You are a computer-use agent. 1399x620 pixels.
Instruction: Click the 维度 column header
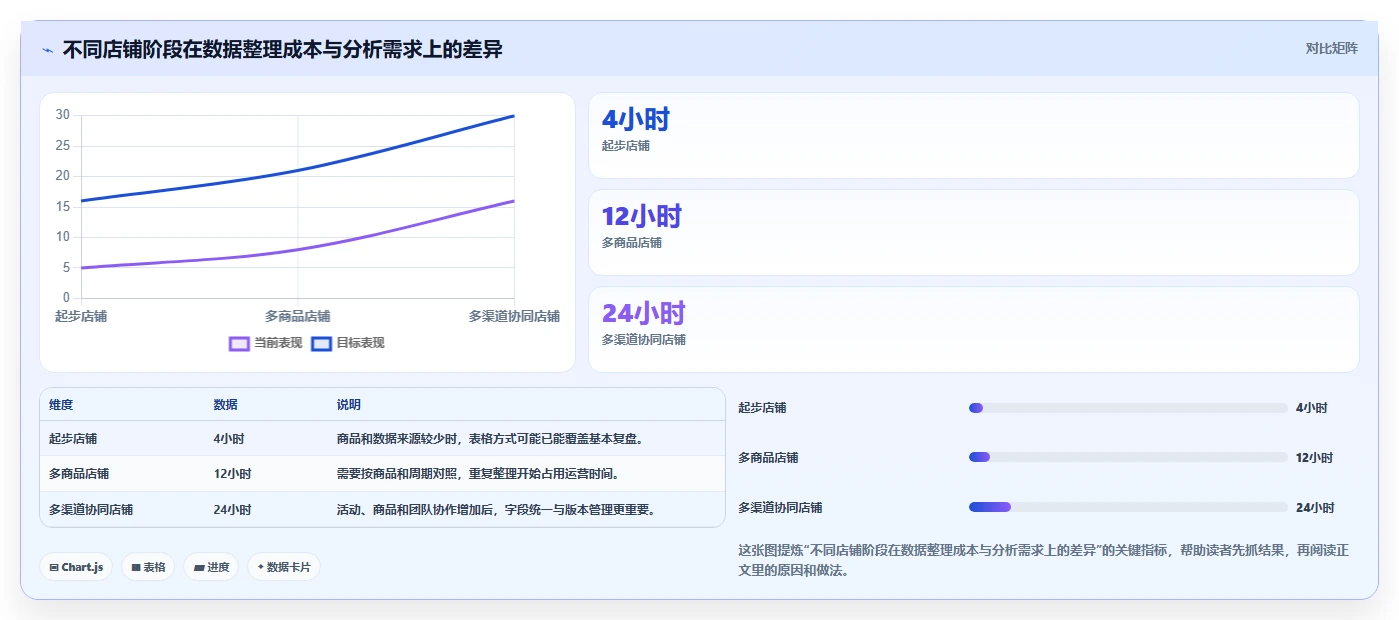click(x=61, y=405)
